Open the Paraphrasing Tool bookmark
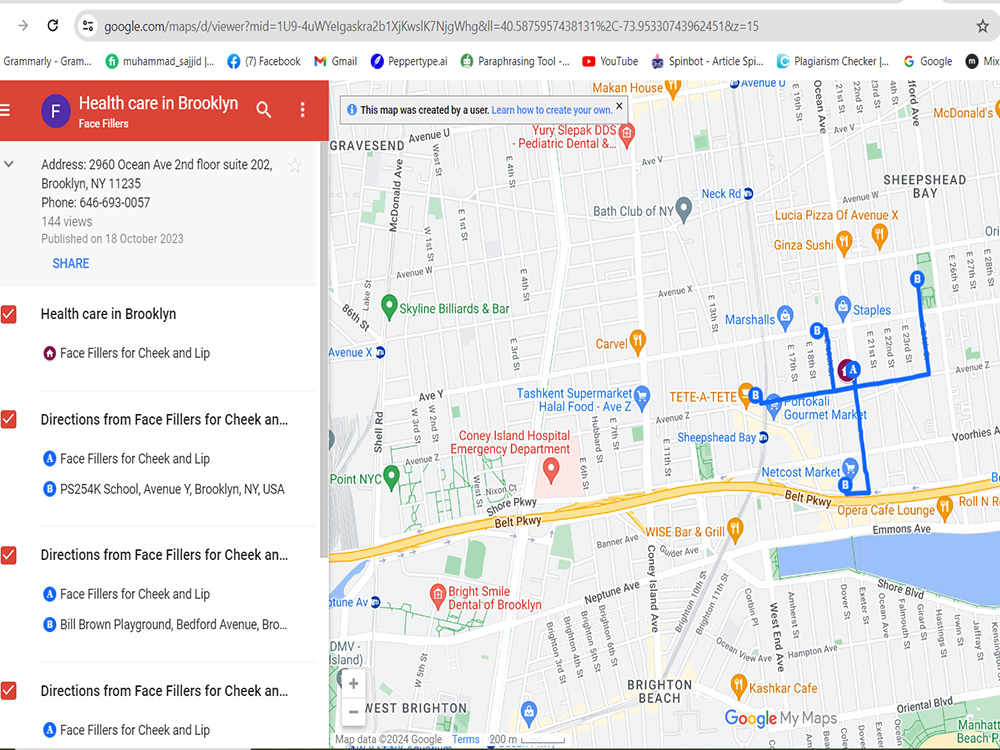 [x=515, y=61]
